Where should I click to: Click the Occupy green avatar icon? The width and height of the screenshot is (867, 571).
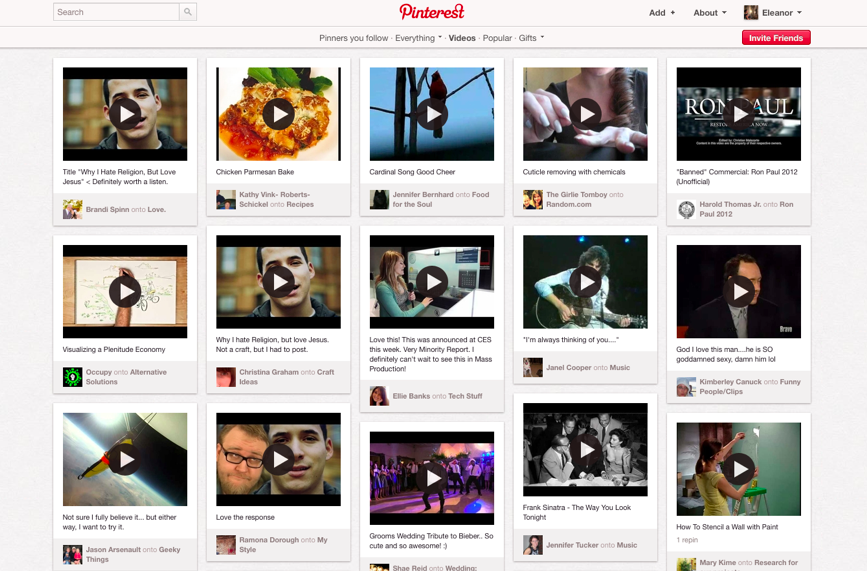point(72,377)
